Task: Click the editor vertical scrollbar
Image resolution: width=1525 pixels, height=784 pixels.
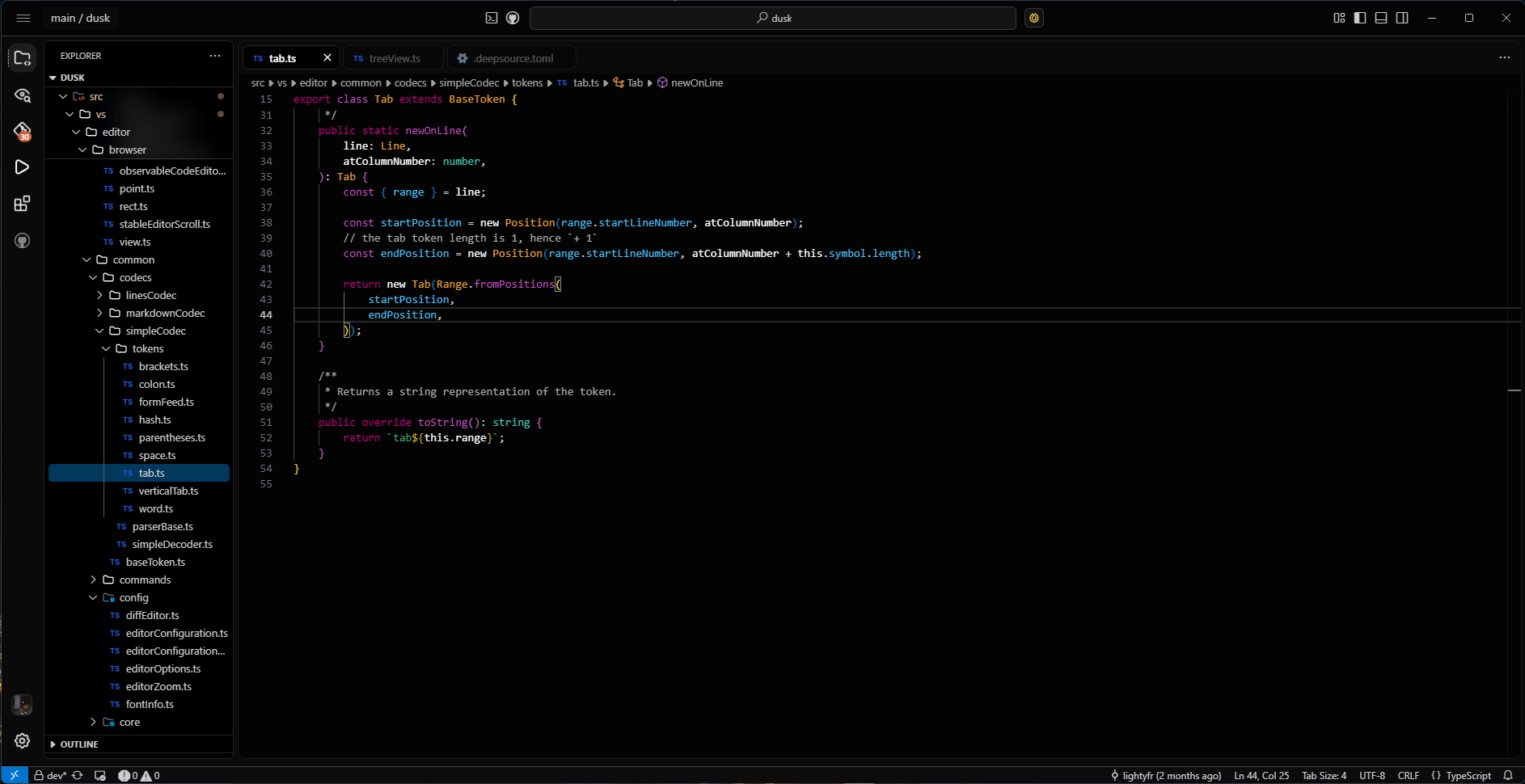Action: coord(1514,424)
